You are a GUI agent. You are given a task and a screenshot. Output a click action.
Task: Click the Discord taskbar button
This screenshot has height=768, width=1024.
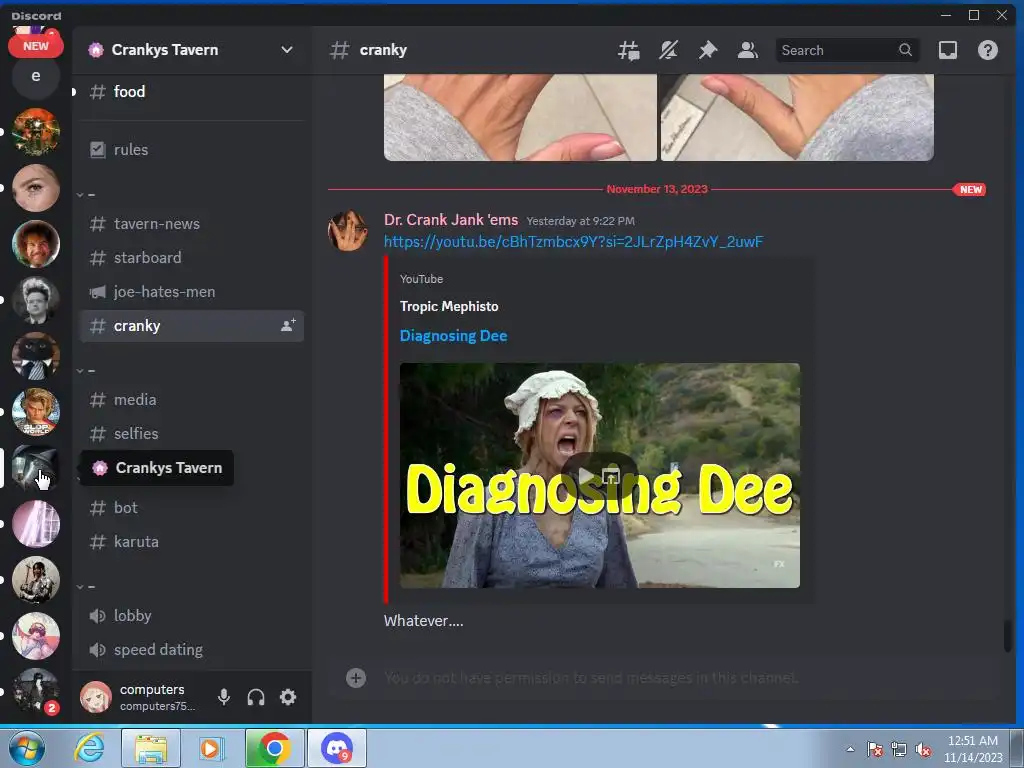click(337, 748)
